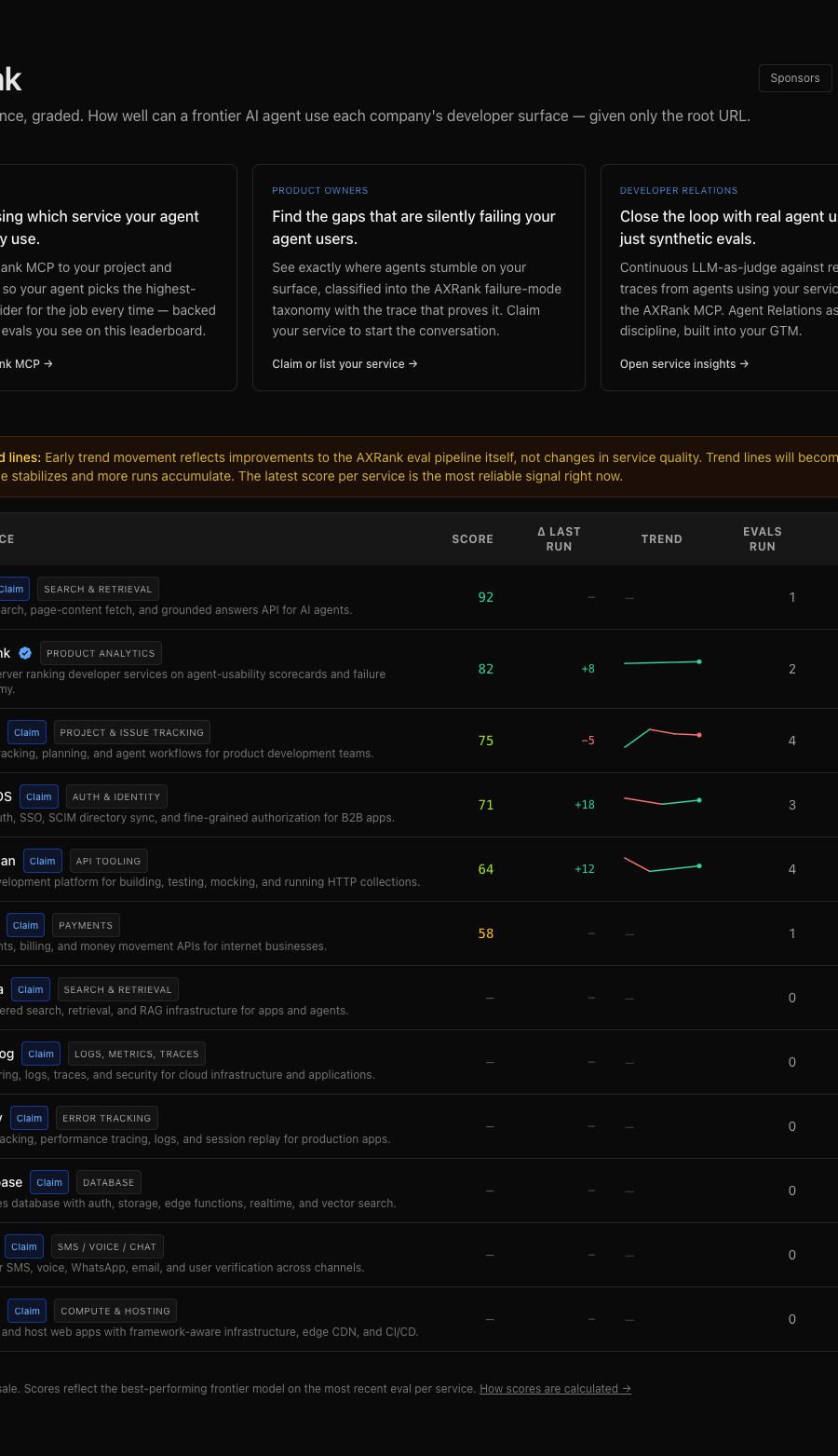Select the COMPUTE & HOSTING tag
Screen dimensions: 838x1456
point(115,1311)
